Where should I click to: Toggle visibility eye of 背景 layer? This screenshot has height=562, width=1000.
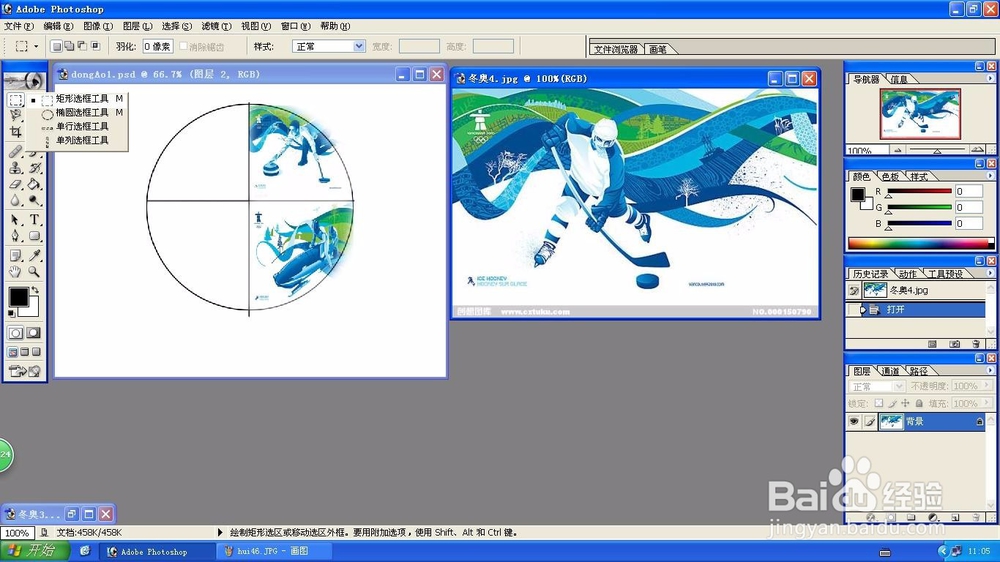tap(854, 422)
